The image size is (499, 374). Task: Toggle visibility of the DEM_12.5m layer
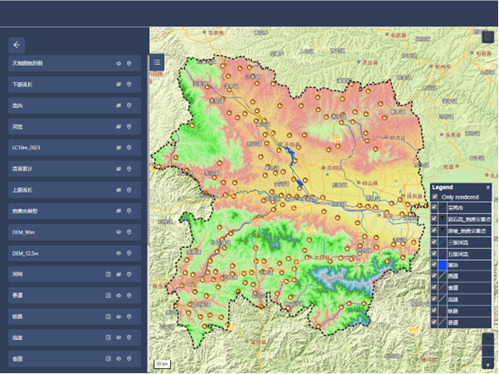pyautogui.click(x=118, y=253)
